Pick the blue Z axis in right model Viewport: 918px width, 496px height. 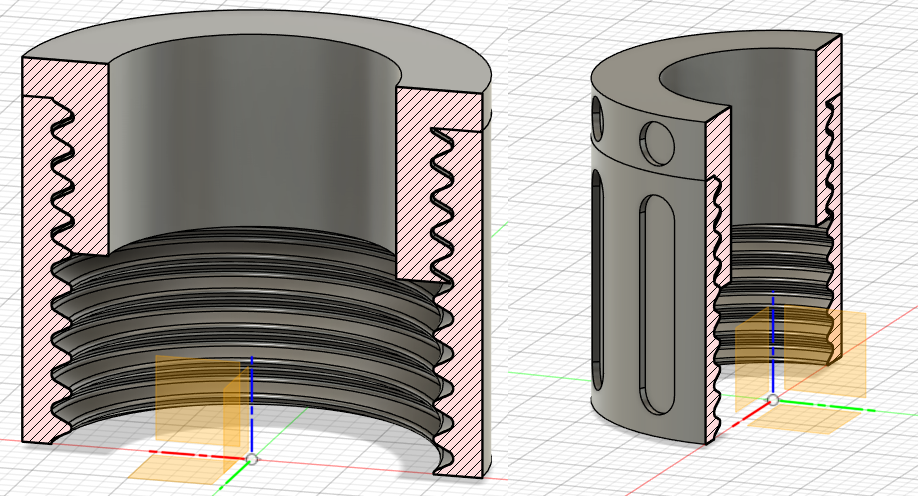click(x=773, y=341)
